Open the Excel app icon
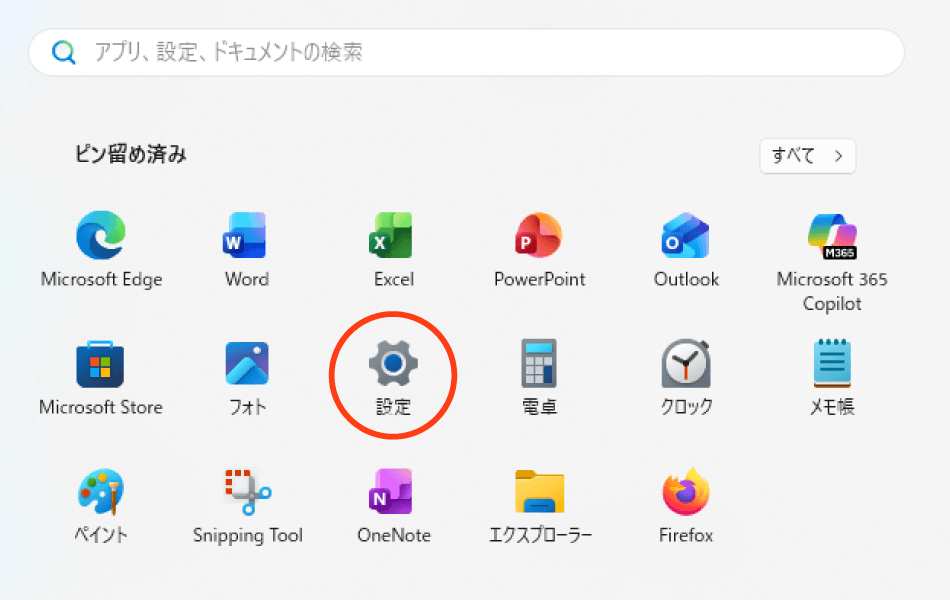The width and height of the screenshot is (950, 600). point(391,235)
